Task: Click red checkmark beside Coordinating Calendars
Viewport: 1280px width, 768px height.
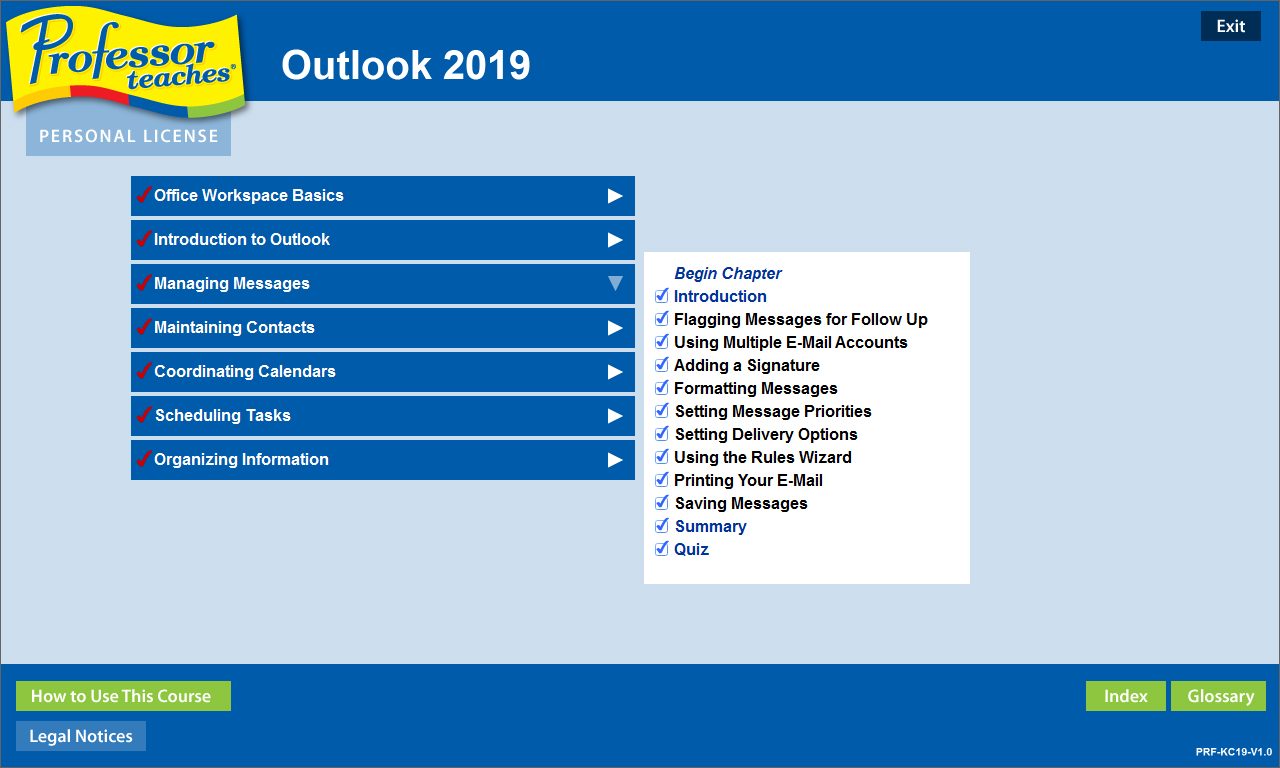Action: point(143,371)
